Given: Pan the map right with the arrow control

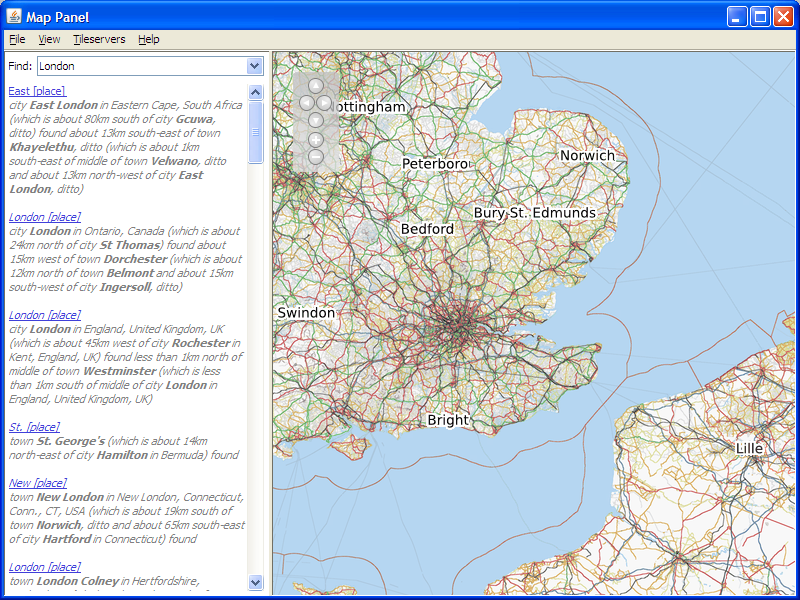Looking at the screenshot, I should tap(324, 103).
